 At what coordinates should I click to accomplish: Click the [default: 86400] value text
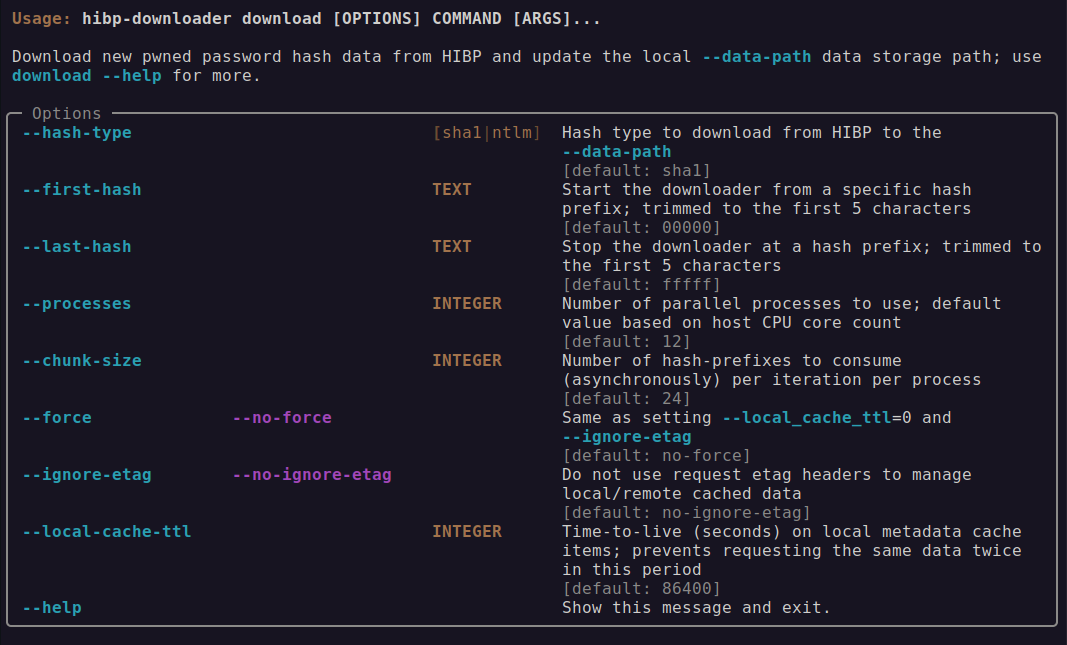(642, 589)
